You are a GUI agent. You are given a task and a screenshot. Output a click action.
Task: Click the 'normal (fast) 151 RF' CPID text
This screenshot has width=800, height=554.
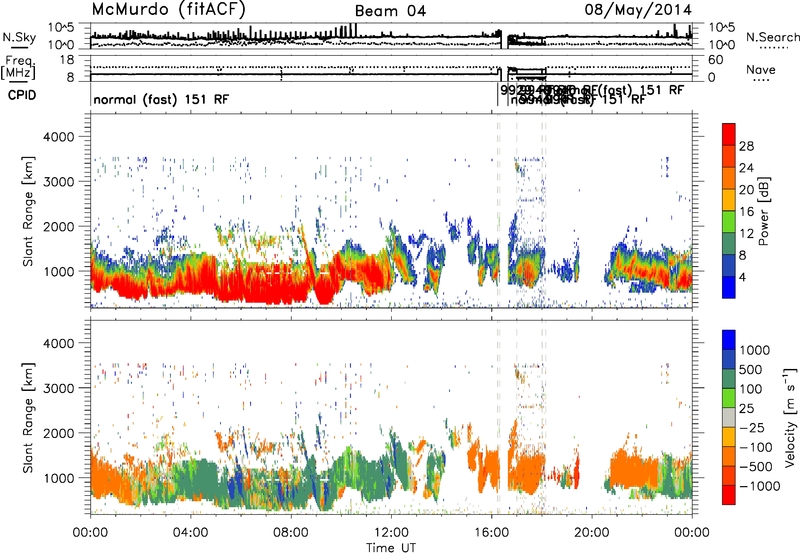pyautogui.click(x=161, y=99)
